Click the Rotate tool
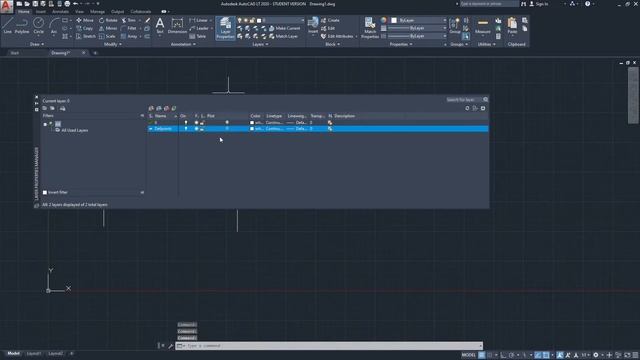Image resolution: width=640 pixels, height=360 pixels. (108, 20)
